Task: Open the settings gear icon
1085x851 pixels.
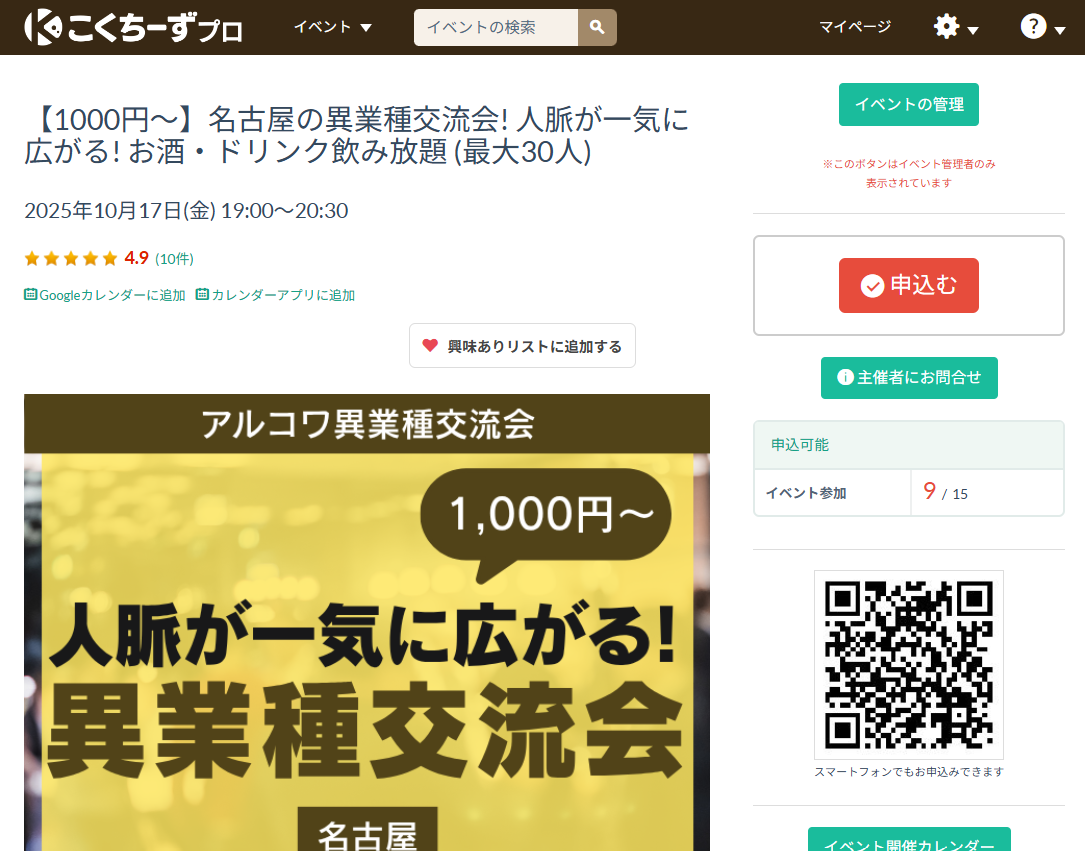Action: click(x=946, y=27)
